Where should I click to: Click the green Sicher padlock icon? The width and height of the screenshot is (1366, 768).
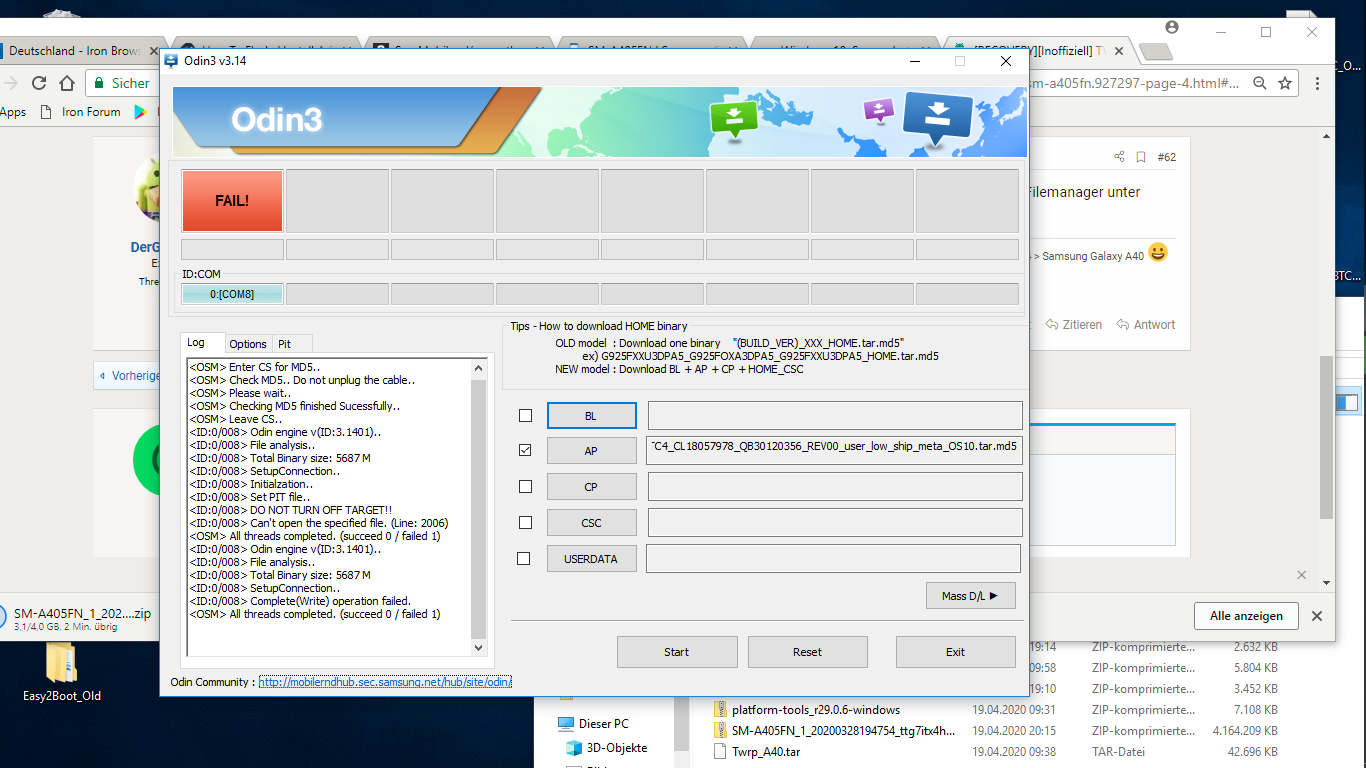99,83
